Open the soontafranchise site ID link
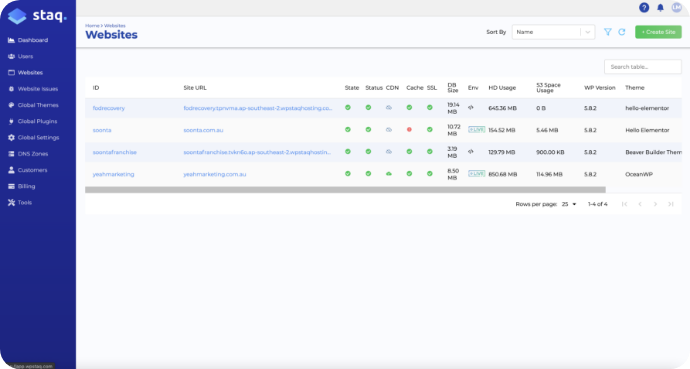 pyautogui.click(x=115, y=152)
